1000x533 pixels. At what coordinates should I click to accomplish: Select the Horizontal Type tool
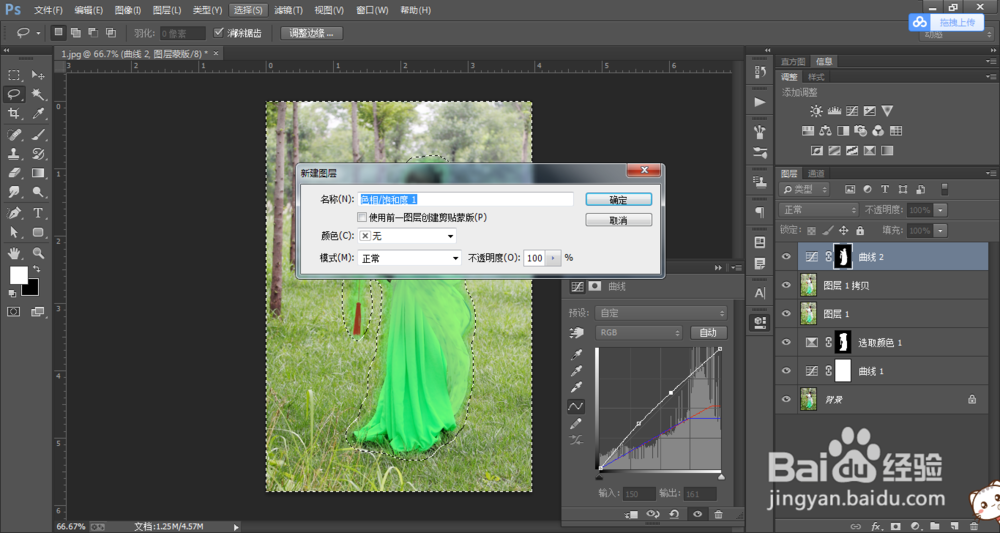click(38, 212)
